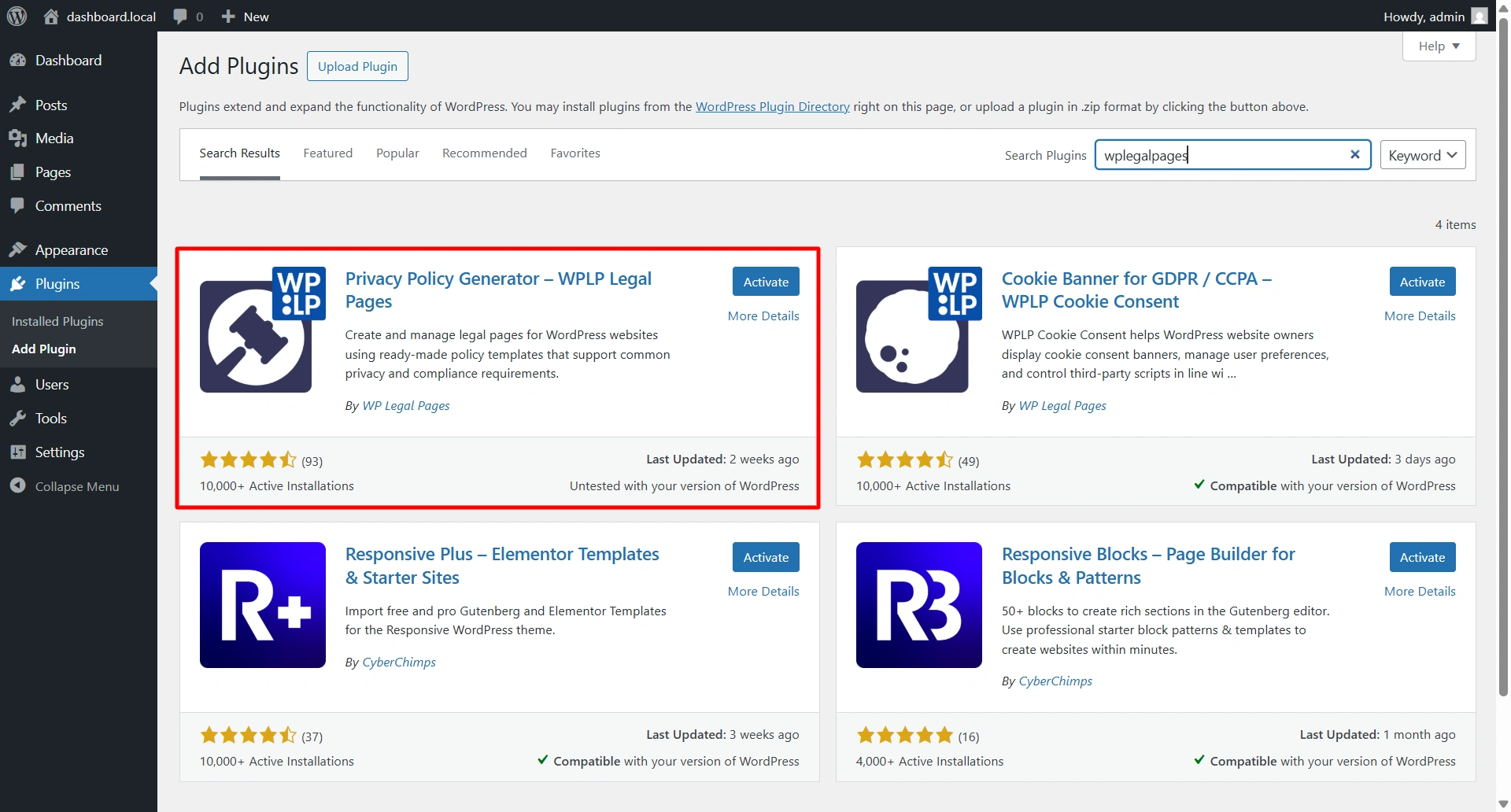Screen dimensions: 1511x812
Task: Click the Tools wrench icon
Action: pos(18,419)
